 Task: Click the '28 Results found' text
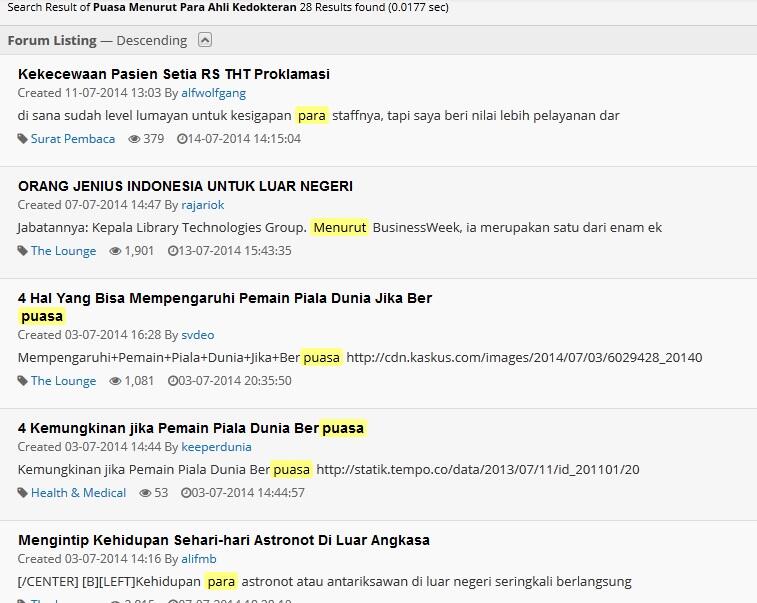(x=342, y=7)
